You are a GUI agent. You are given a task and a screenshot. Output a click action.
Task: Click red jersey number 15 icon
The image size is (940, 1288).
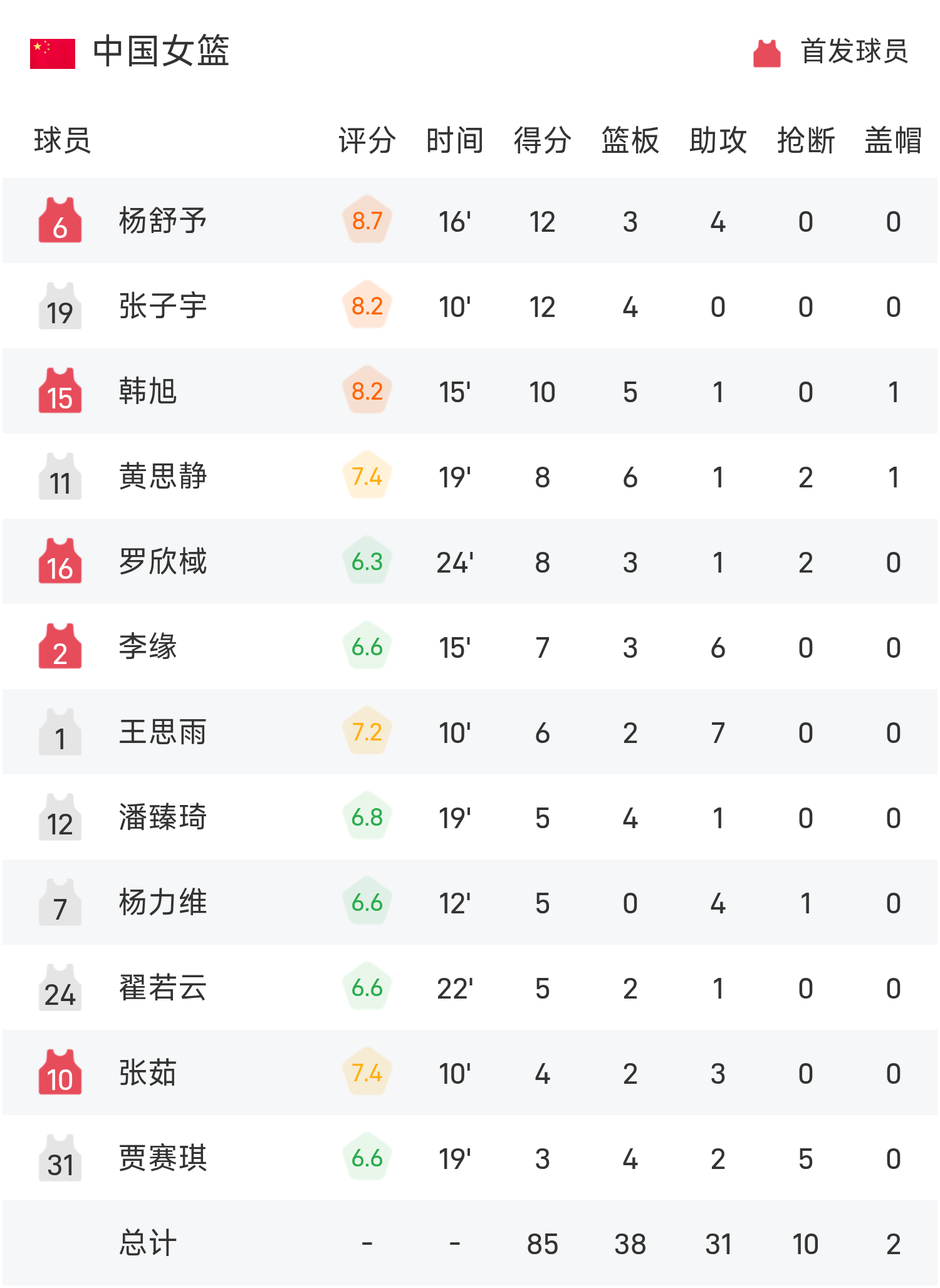coord(60,391)
